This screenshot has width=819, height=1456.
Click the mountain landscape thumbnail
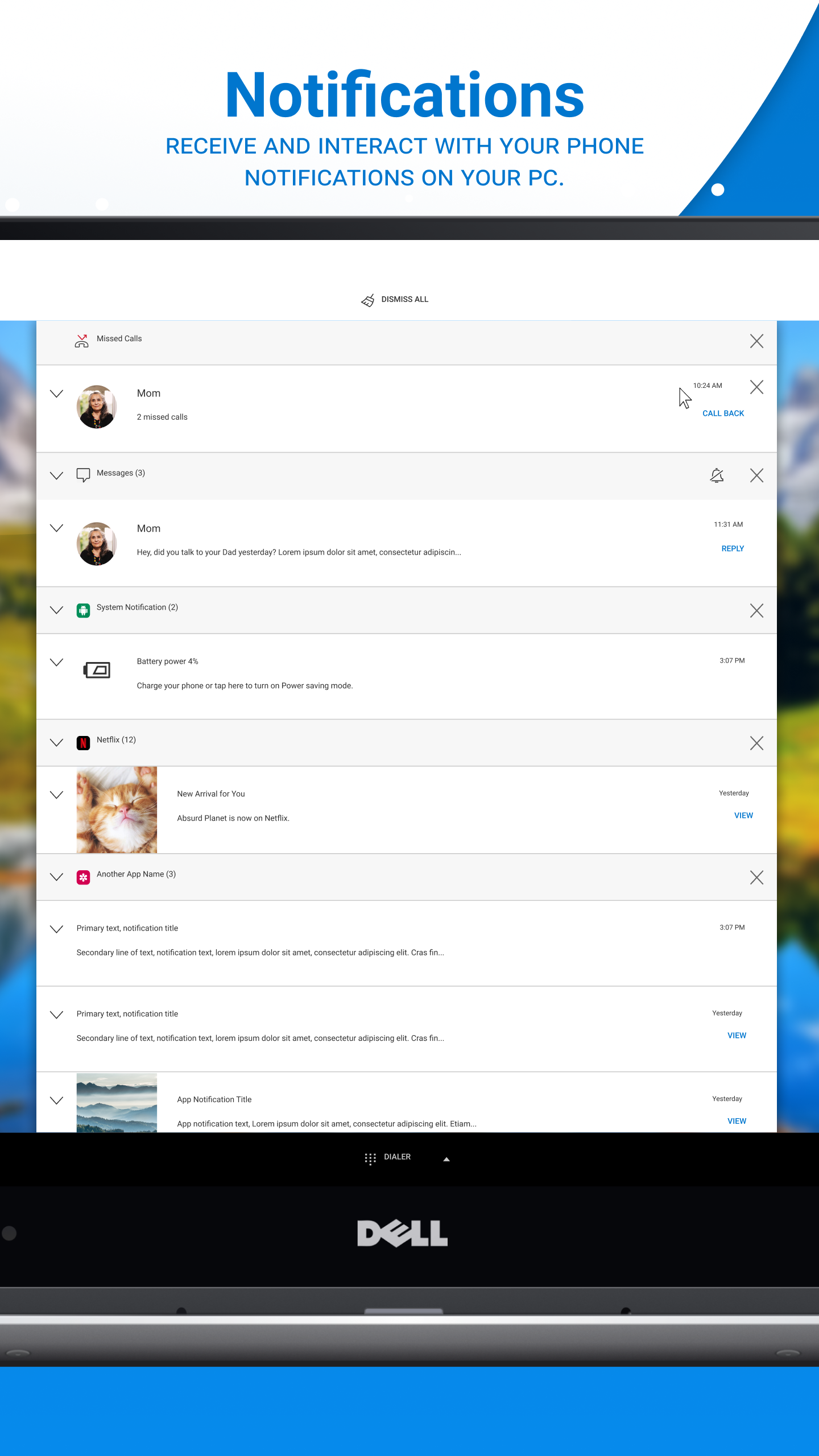117,1103
